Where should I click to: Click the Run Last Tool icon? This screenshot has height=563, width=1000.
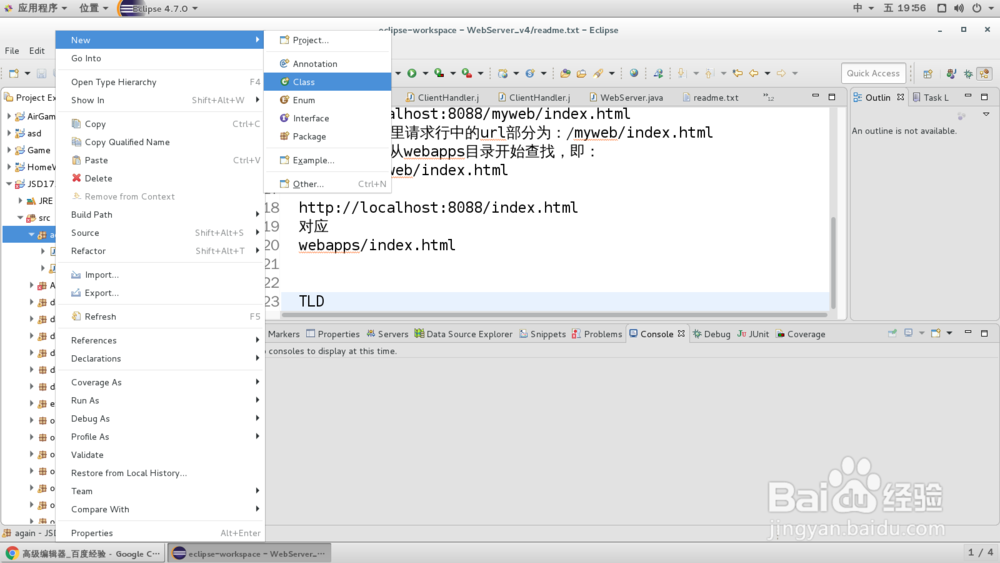coord(467,73)
